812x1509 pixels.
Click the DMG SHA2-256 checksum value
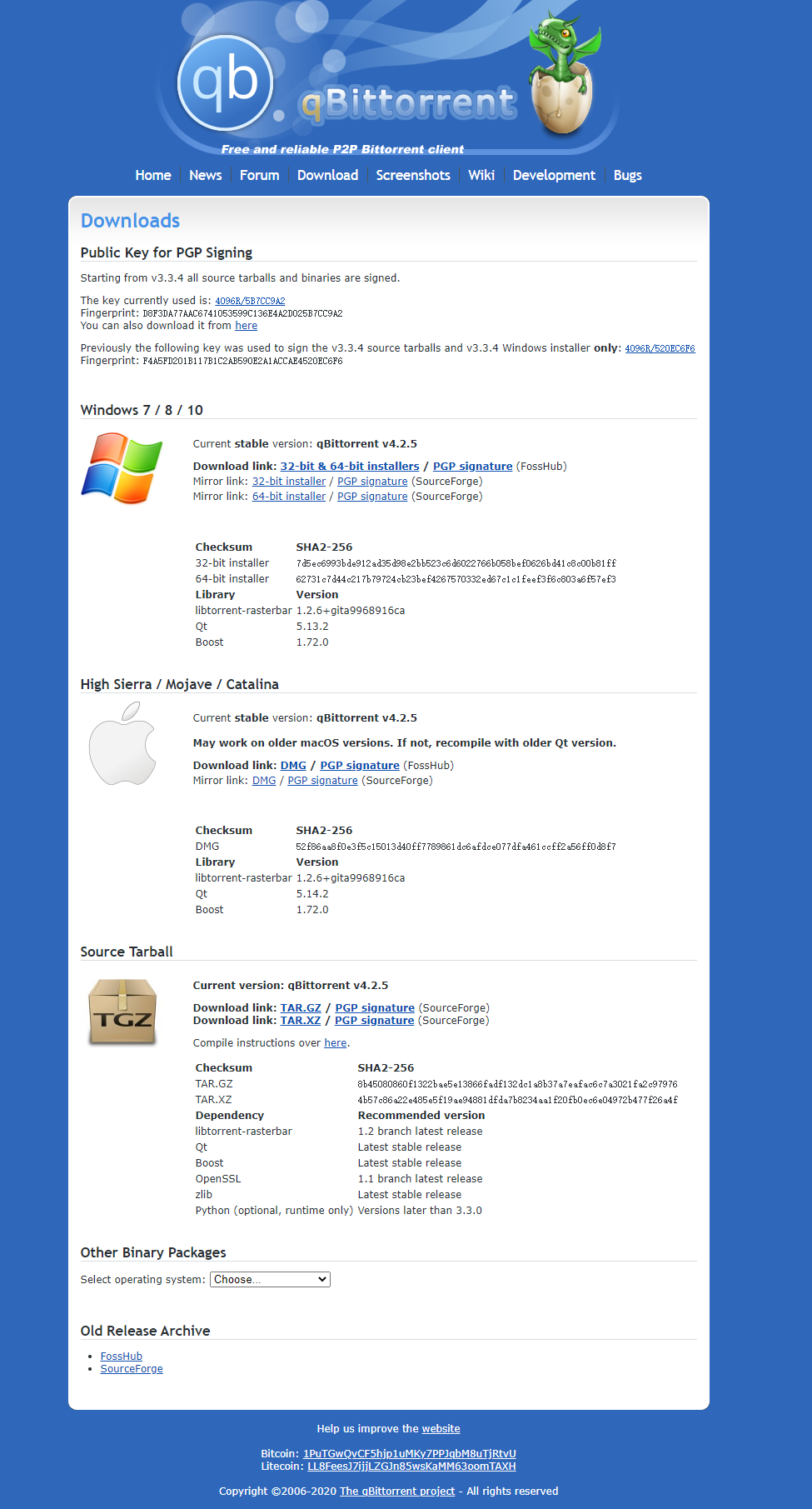[x=456, y=847]
